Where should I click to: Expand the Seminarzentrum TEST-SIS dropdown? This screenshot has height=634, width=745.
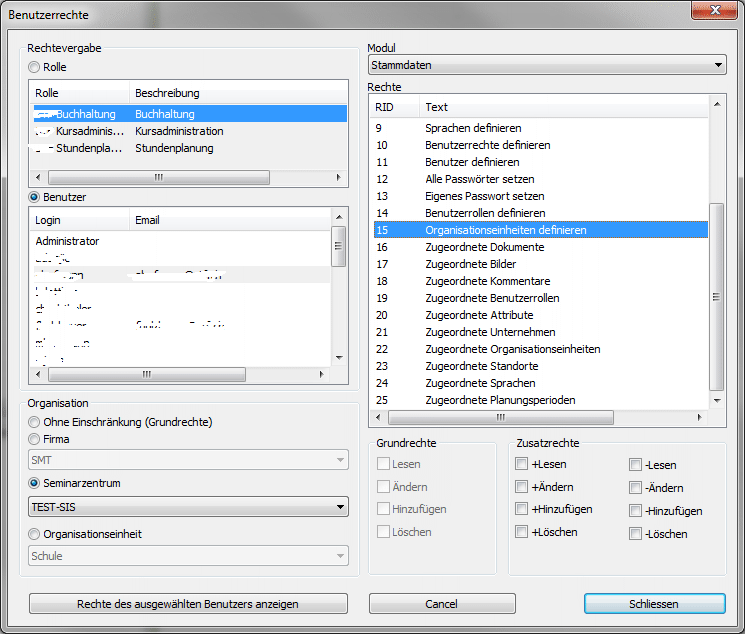[x=189, y=507]
